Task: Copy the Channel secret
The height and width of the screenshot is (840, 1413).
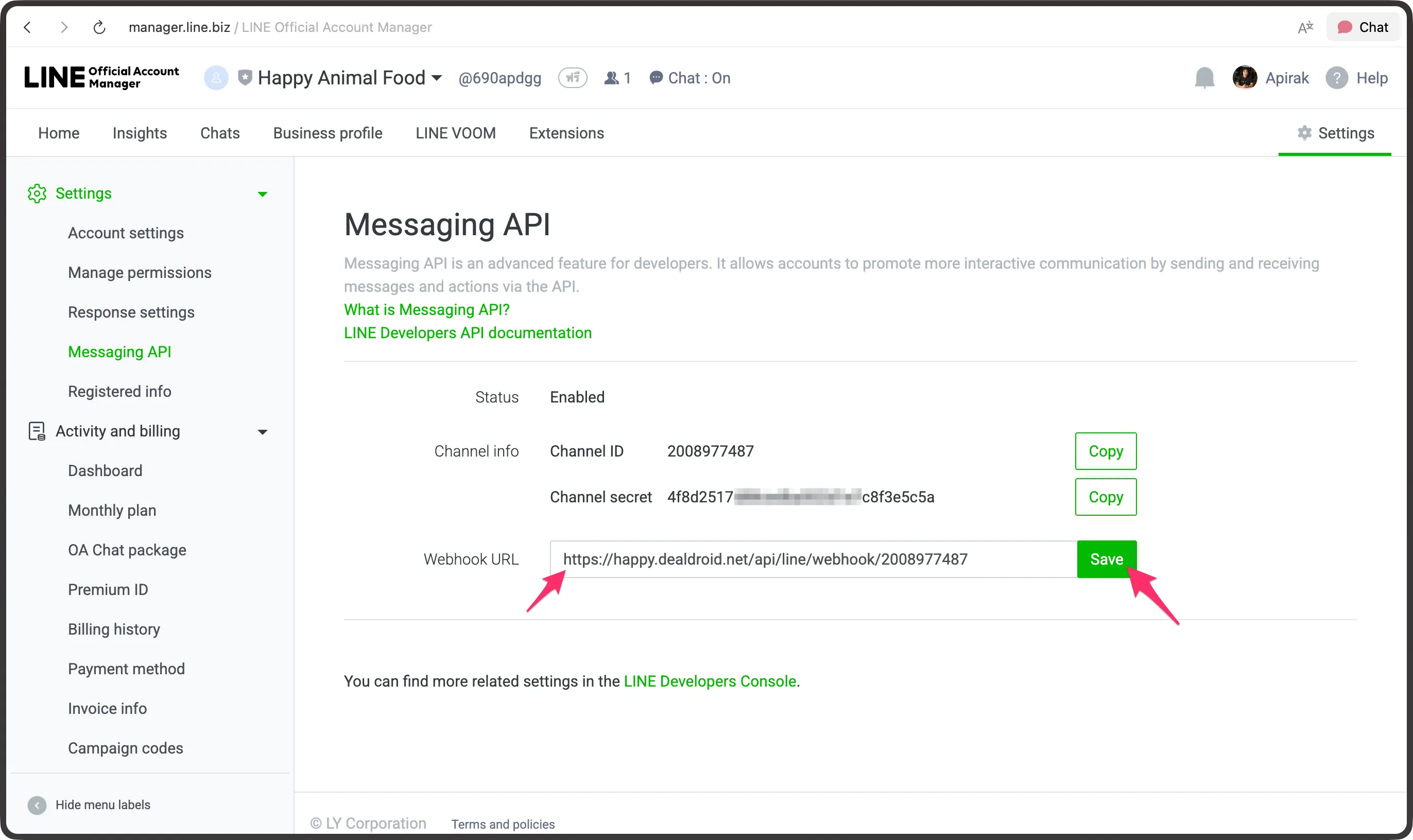Action: click(1105, 496)
